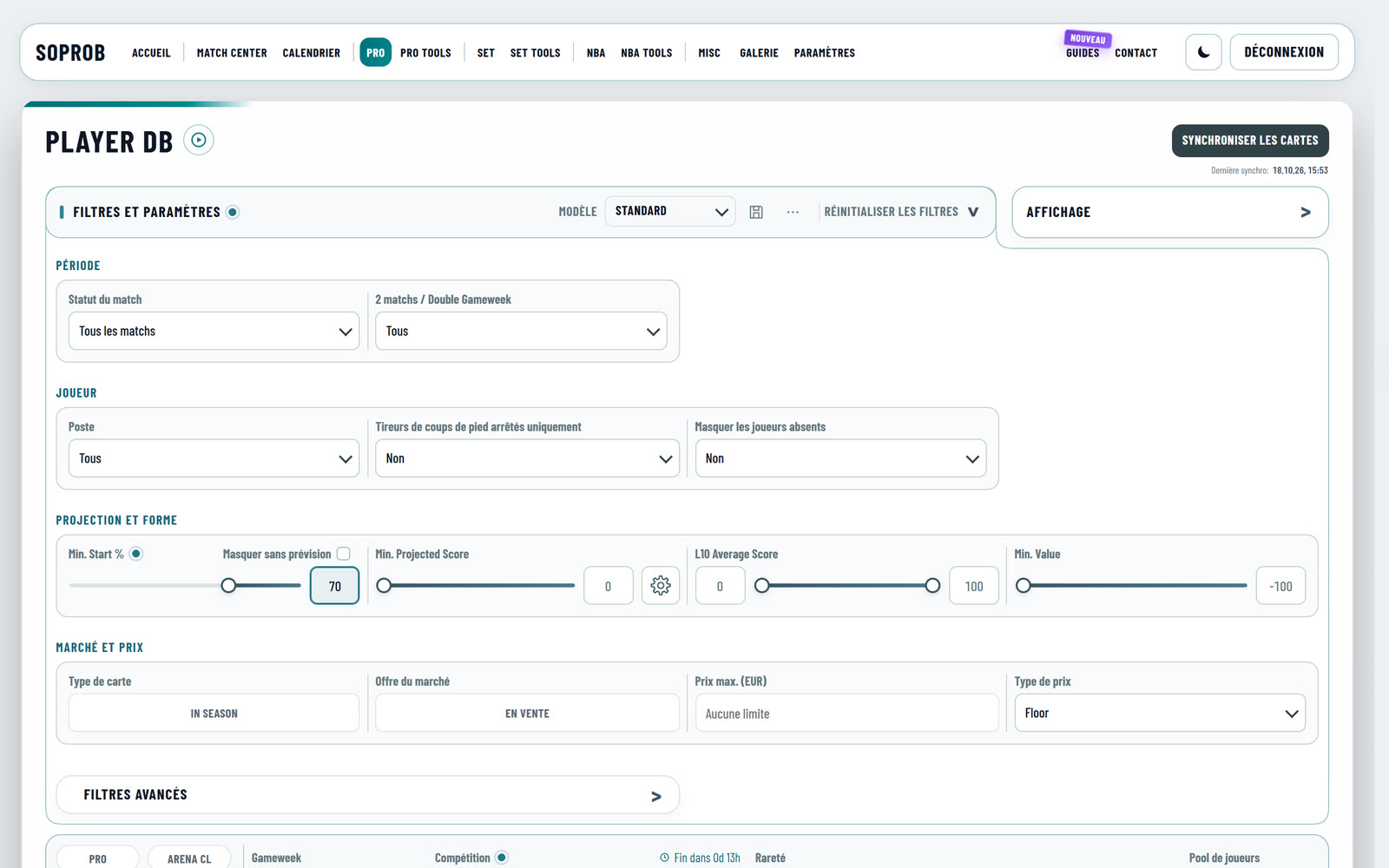Screen dimensions: 1389x868
Task: Click info dot beside Min. Start %
Action: click(136, 554)
